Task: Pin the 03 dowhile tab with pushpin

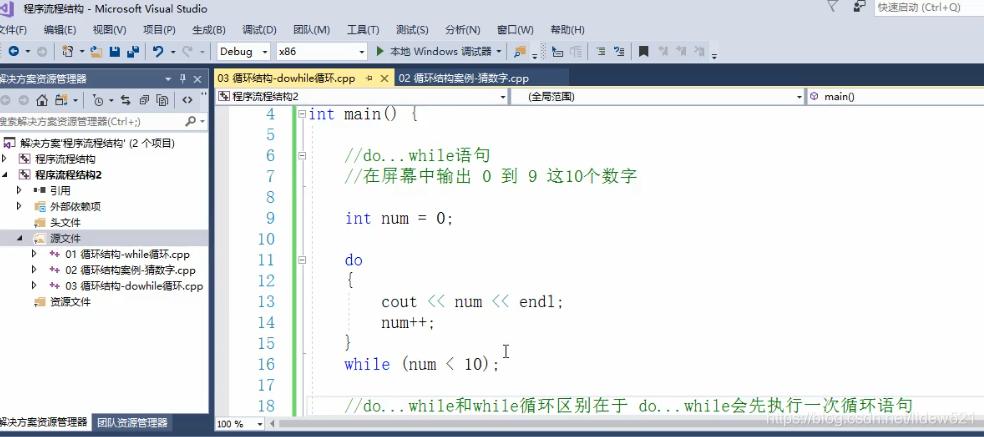Action: pos(370,78)
